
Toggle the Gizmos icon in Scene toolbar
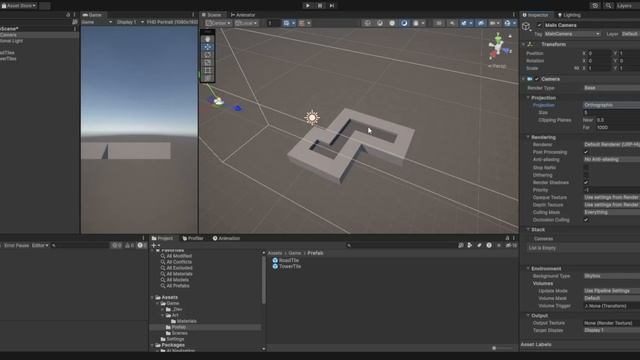tap(507, 23)
